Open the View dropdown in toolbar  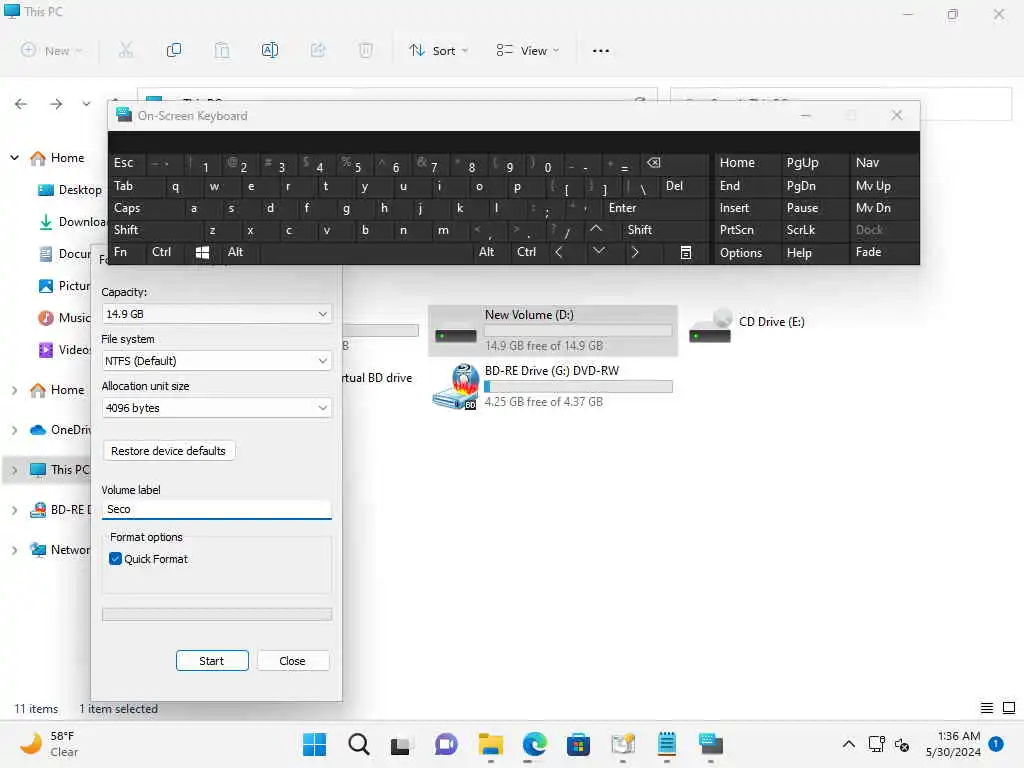click(528, 50)
